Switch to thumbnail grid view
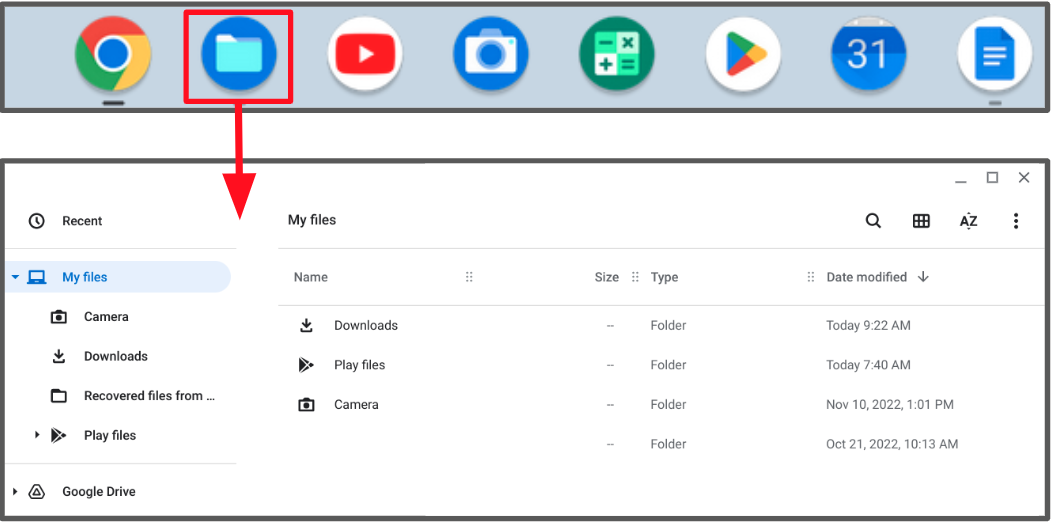This screenshot has height=522, width=1051. coord(921,221)
